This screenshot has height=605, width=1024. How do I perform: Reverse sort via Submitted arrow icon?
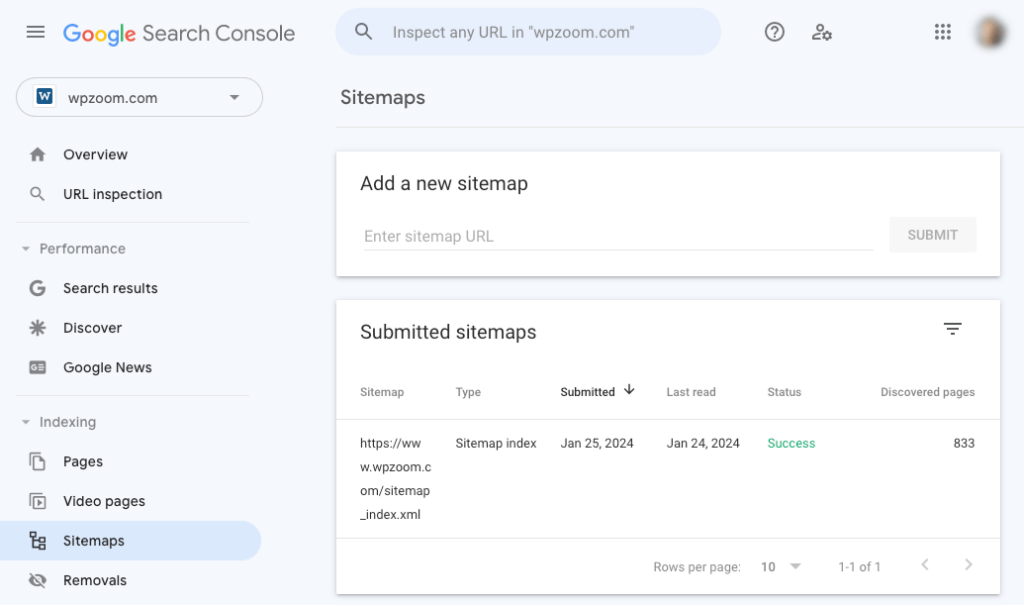[x=629, y=390]
